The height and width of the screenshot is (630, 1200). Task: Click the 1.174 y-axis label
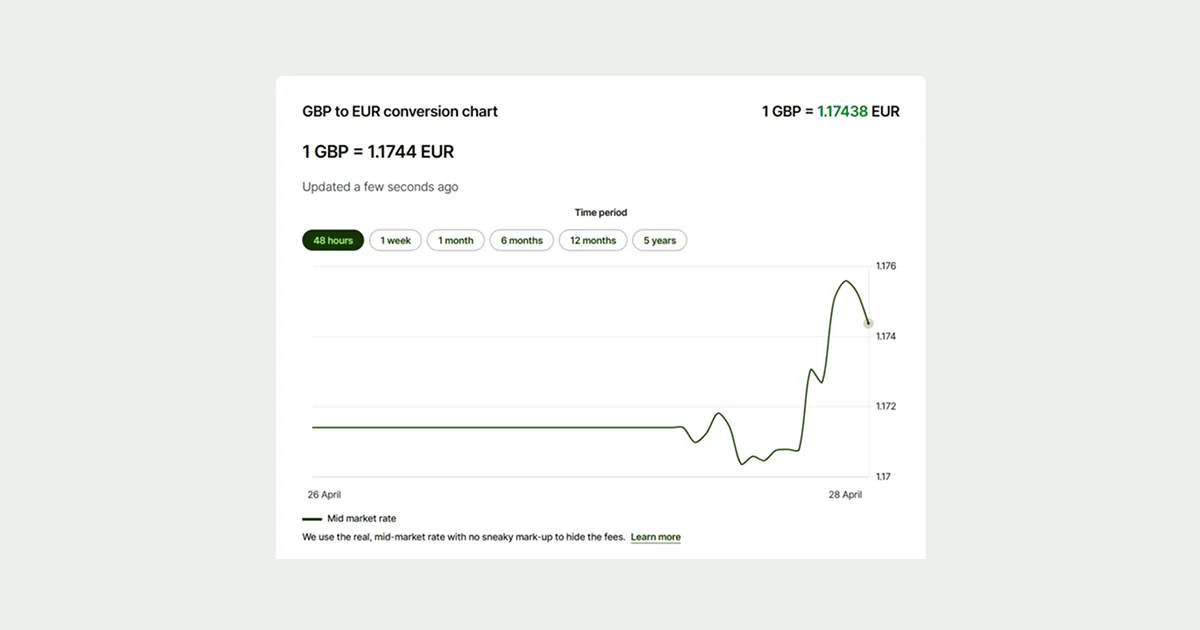pos(886,337)
